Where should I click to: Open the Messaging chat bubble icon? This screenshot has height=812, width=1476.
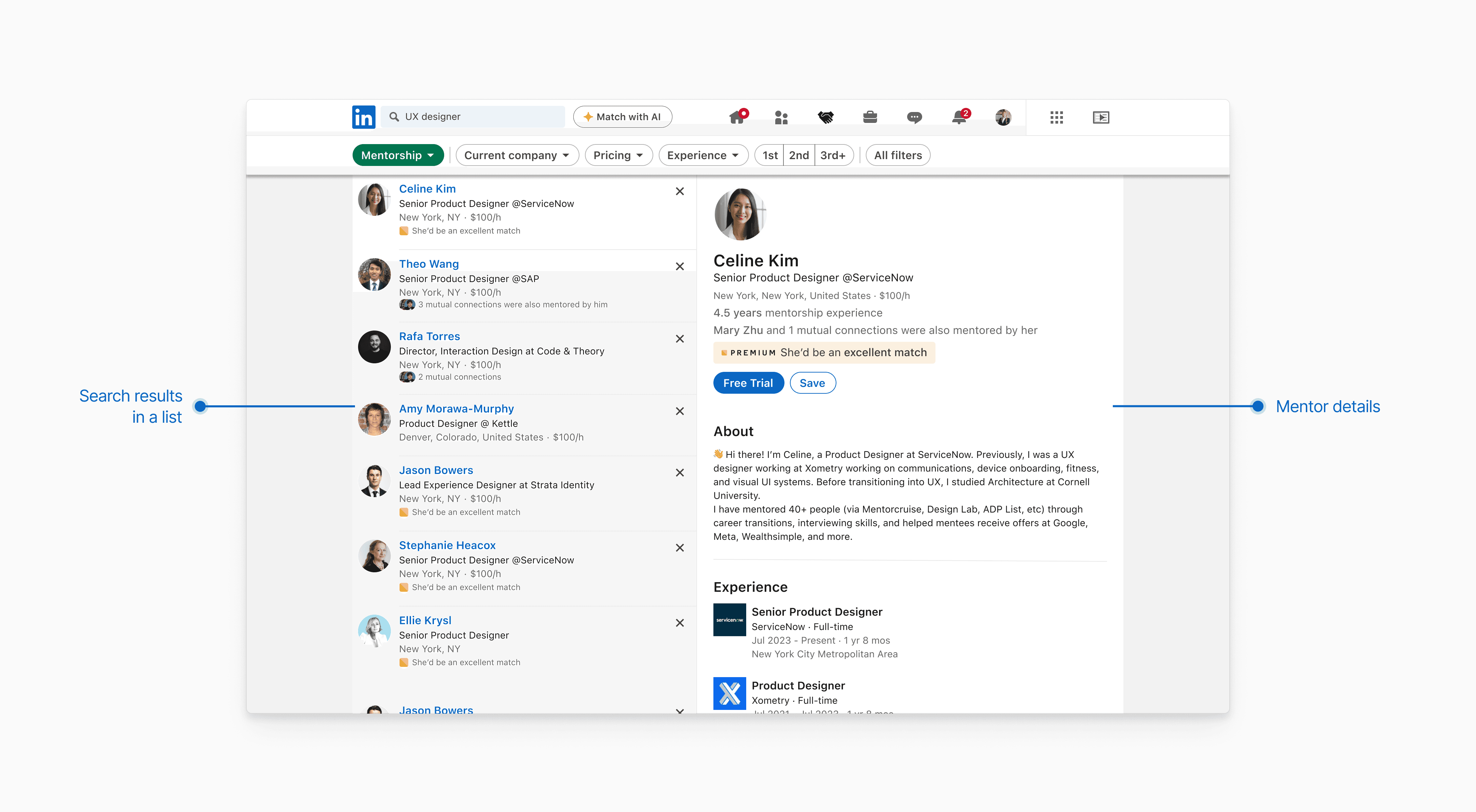click(914, 117)
